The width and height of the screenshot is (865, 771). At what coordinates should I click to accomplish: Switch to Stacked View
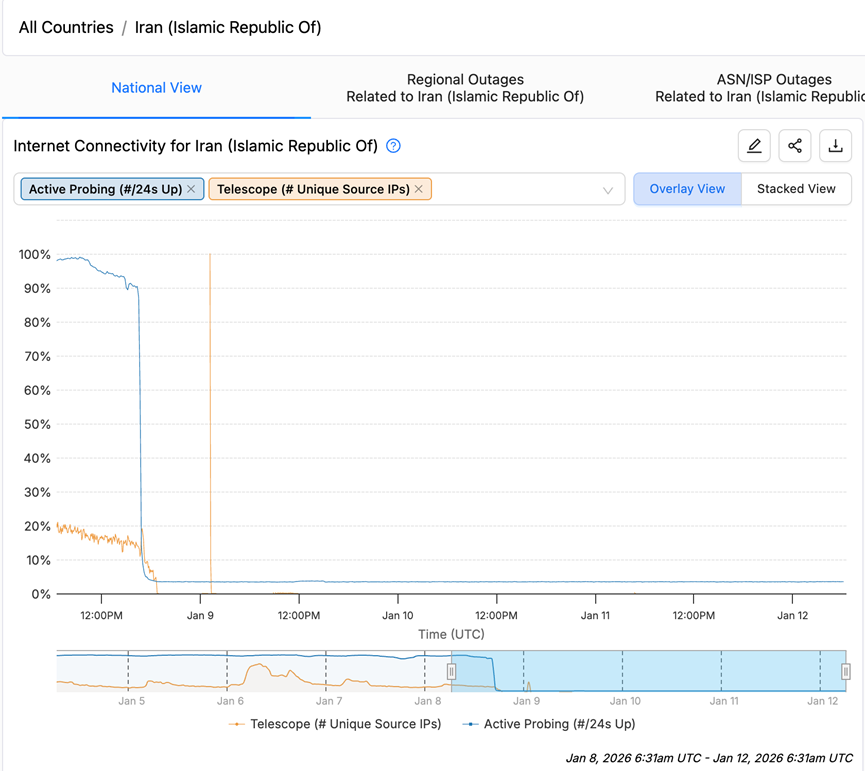click(796, 189)
